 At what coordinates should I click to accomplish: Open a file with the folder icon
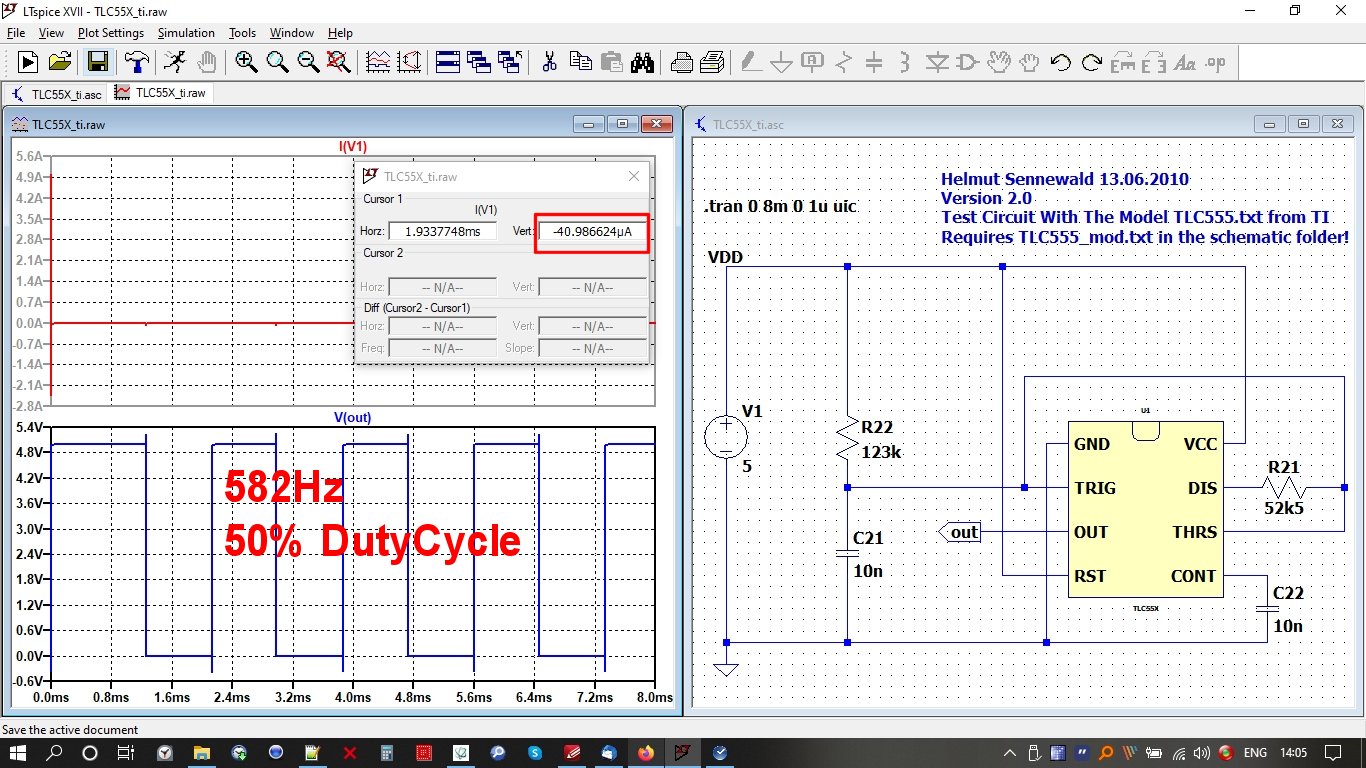[60, 62]
